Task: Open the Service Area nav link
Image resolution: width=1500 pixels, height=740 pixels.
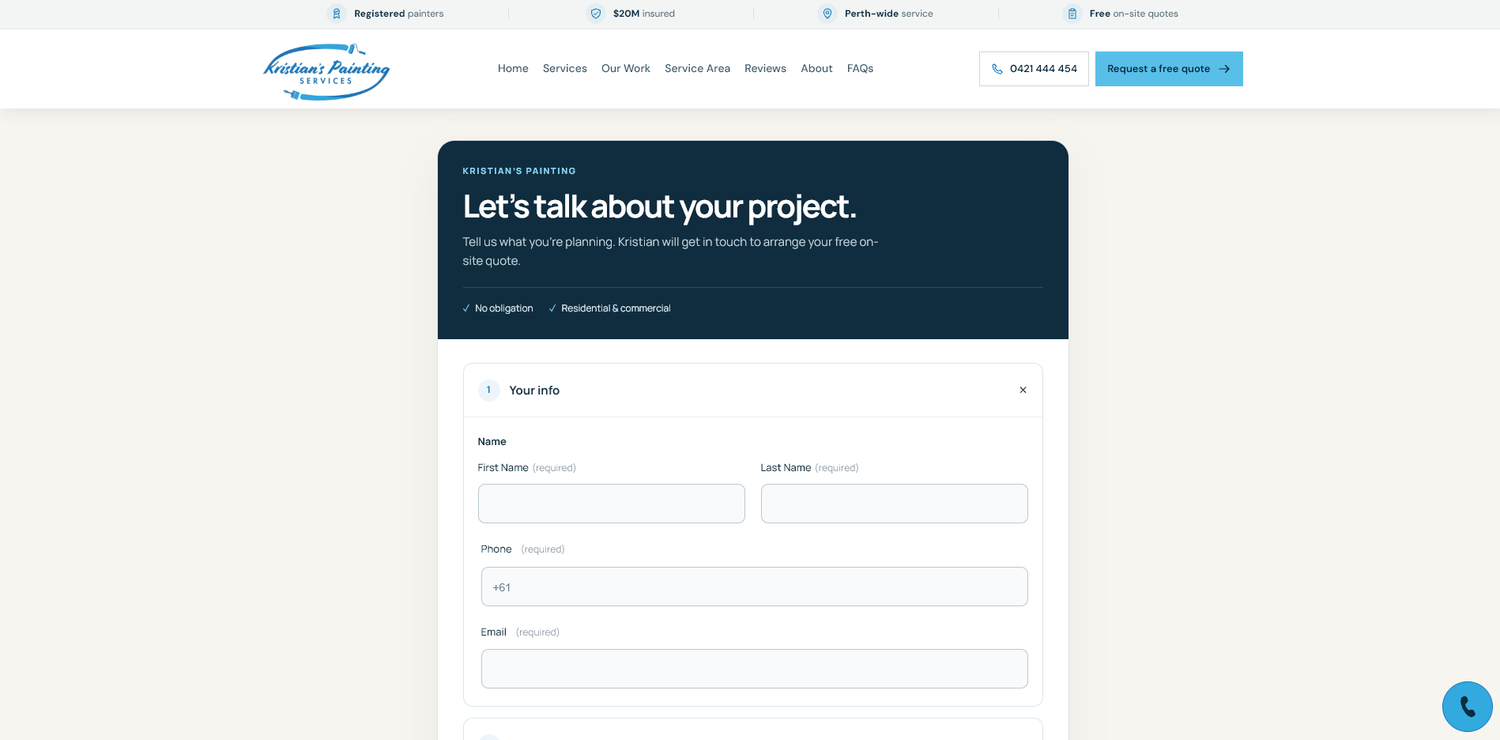Action: [697, 68]
